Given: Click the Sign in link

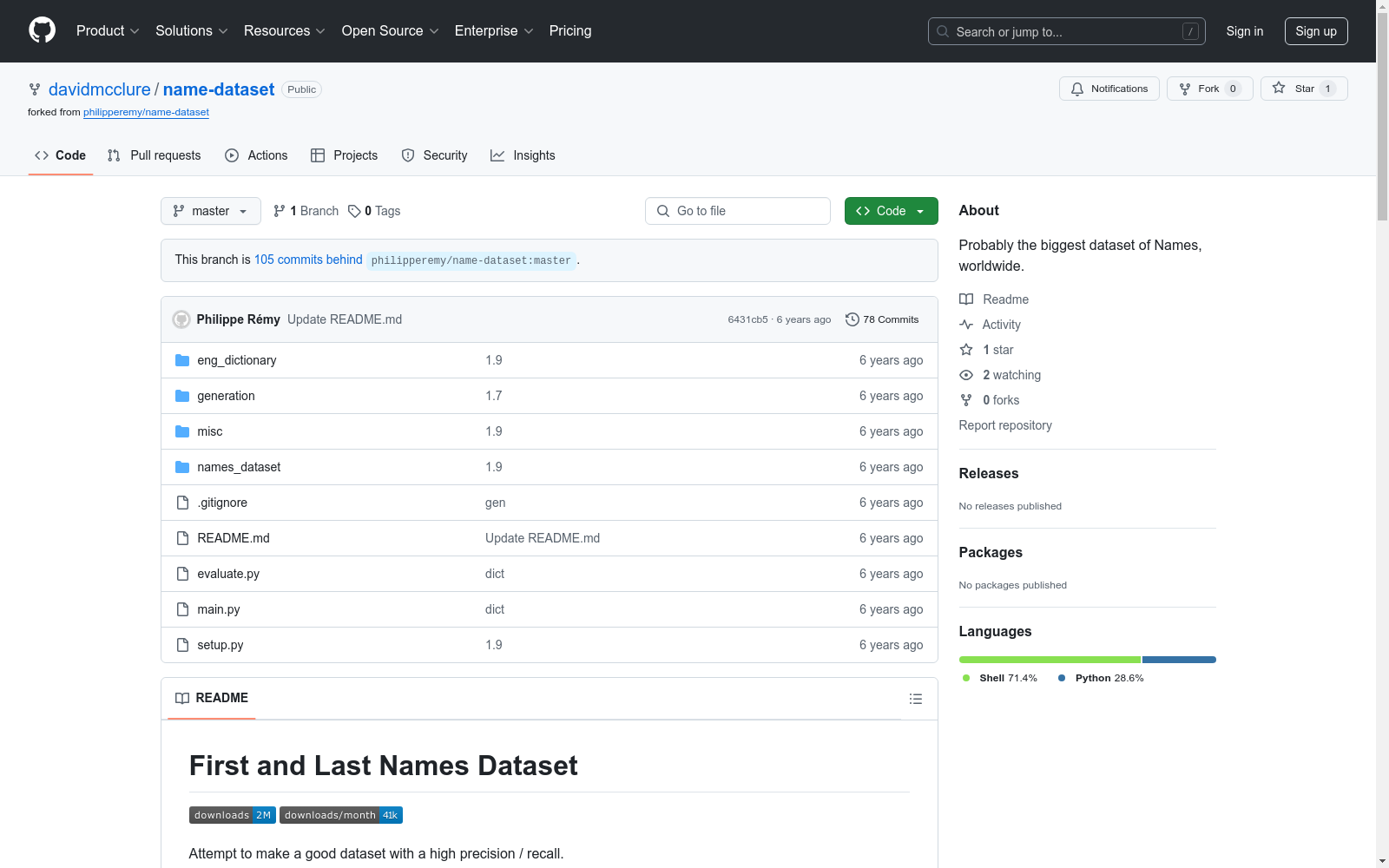Looking at the screenshot, I should tap(1244, 31).
